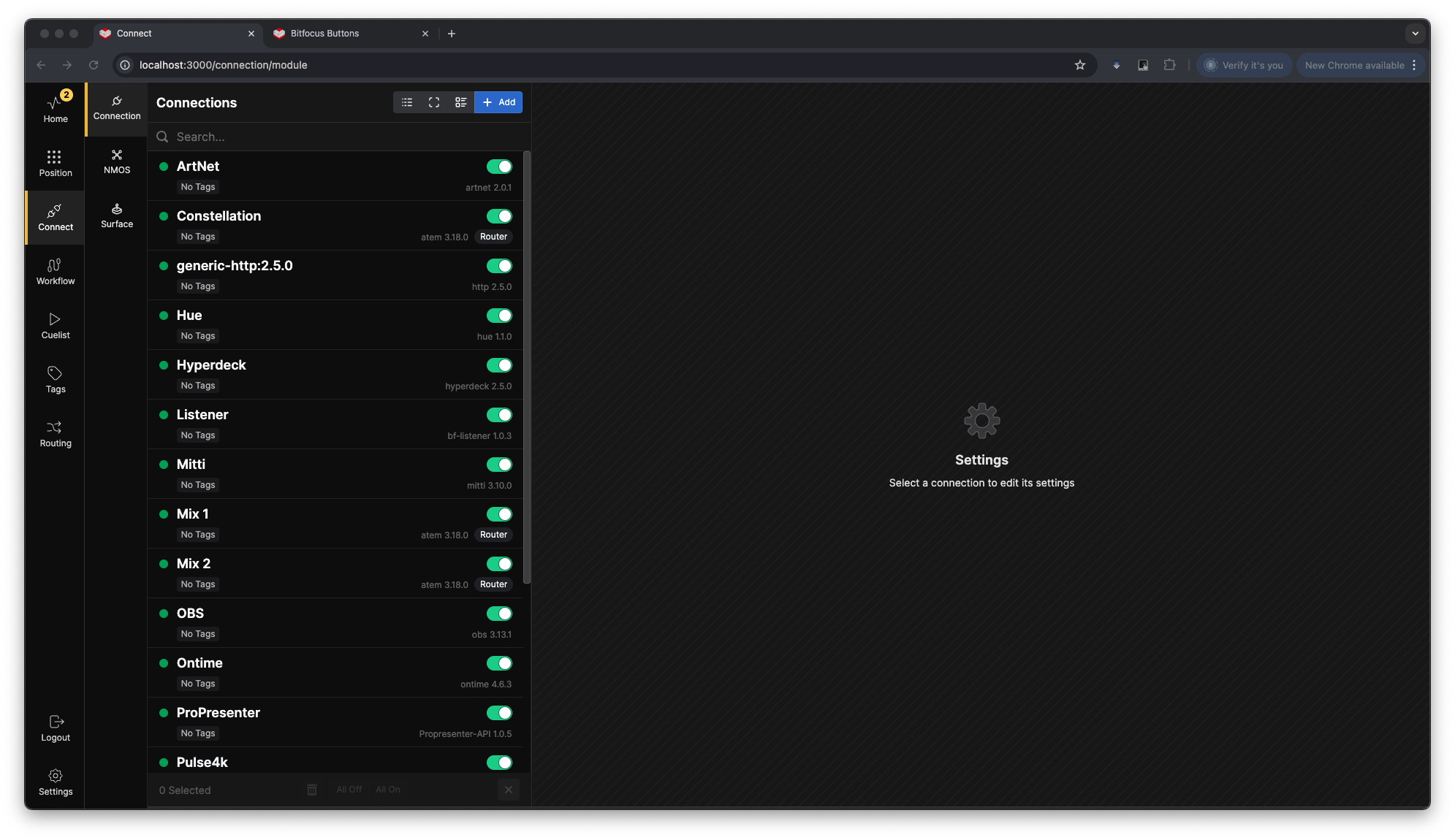Close the selection bar with X
Viewport: 1455px width, 840px height.
click(509, 790)
